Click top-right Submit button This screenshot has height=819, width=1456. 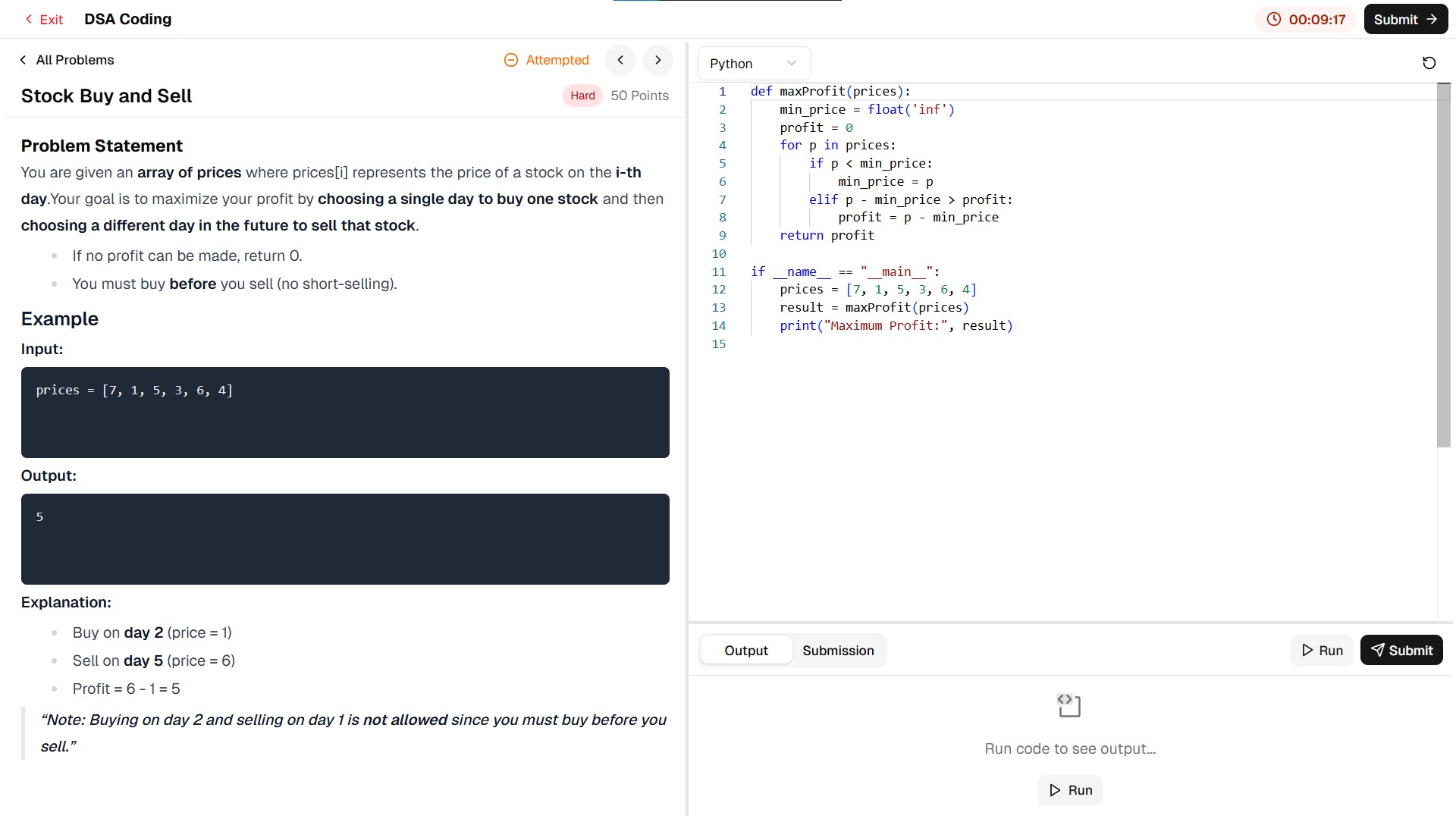(1405, 20)
